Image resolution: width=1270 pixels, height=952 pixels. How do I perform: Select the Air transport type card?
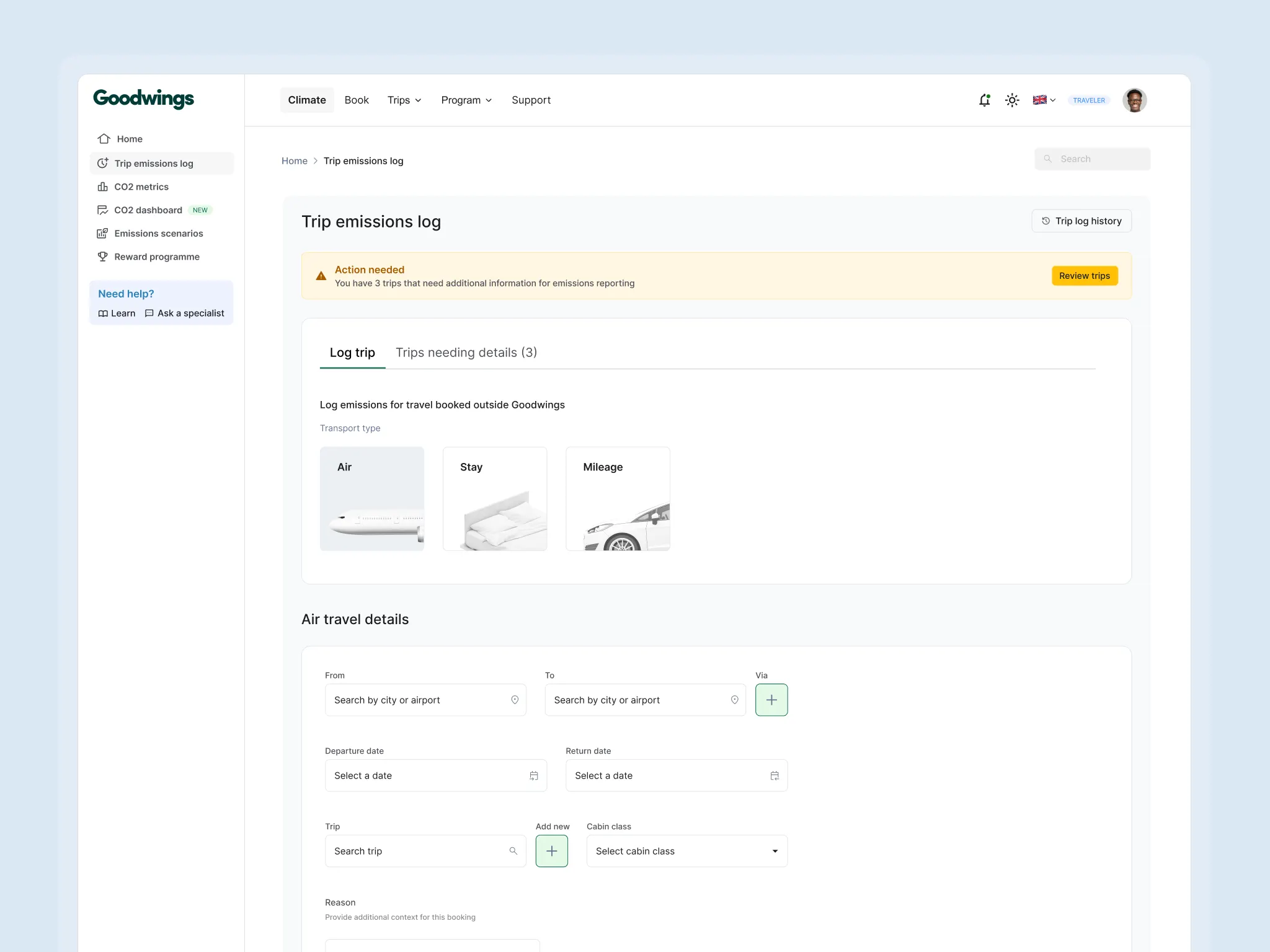(x=372, y=499)
